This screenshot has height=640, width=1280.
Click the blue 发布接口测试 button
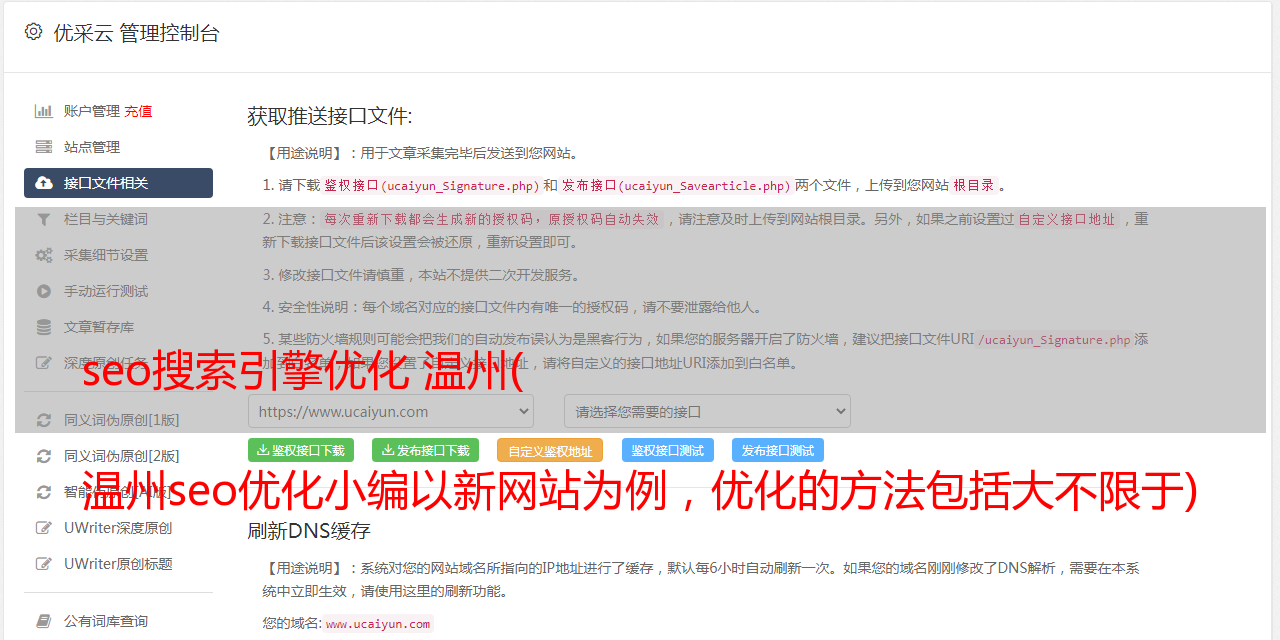tap(778, 450)
